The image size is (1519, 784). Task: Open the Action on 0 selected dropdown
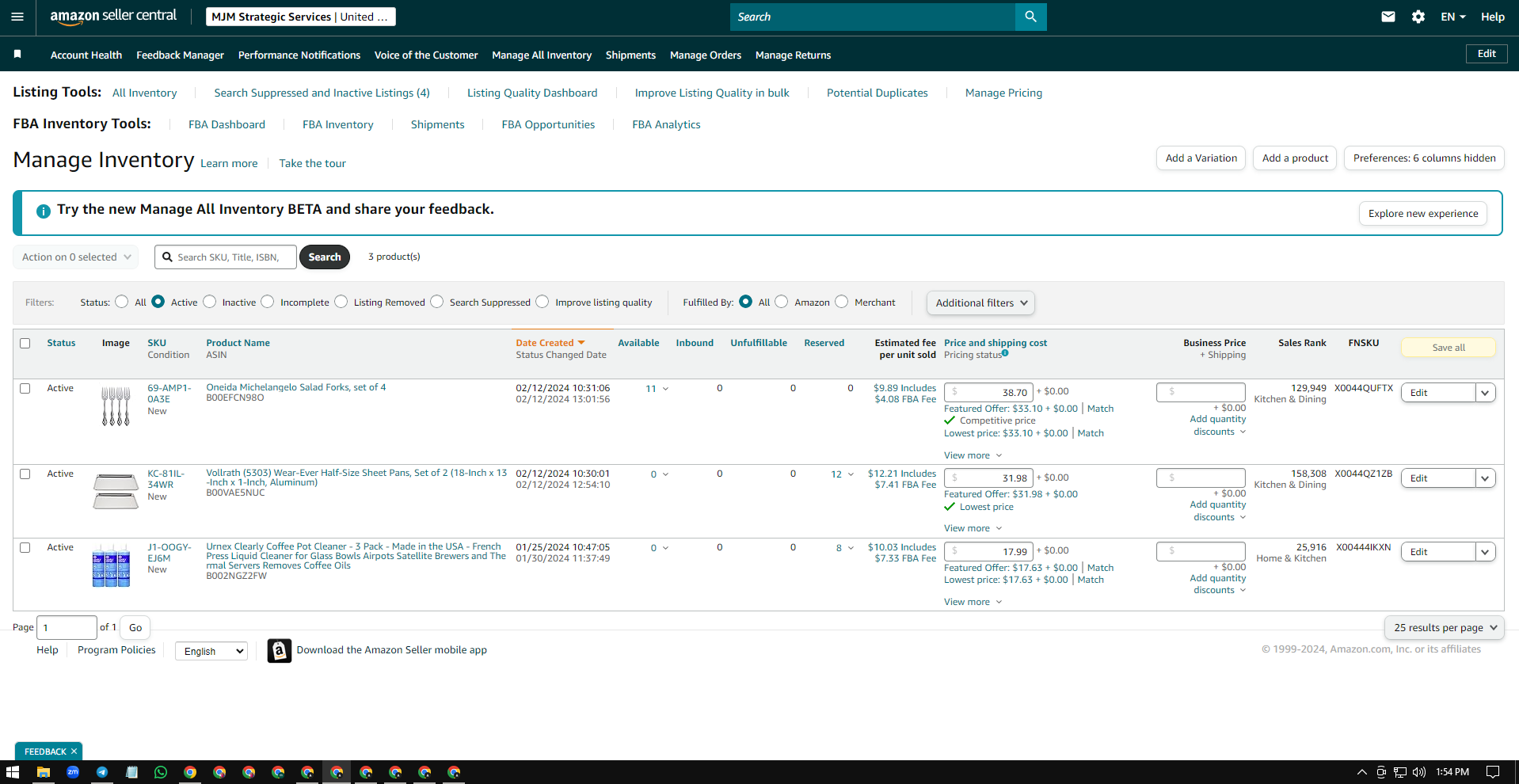coord(76,257)
